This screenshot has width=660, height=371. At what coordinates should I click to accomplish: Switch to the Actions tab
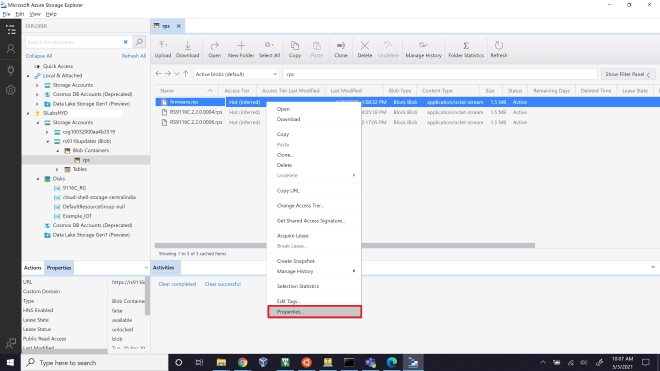(32, 268)
